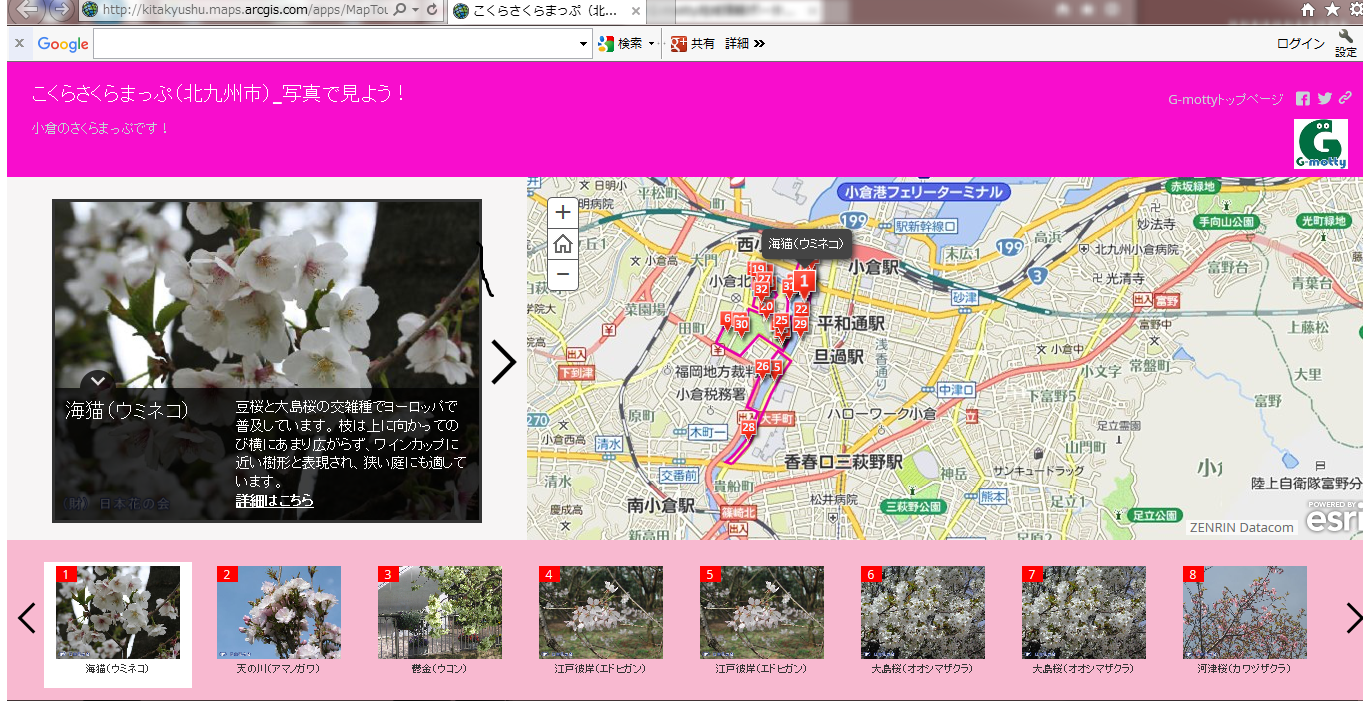
Task: Select thumbnail 8 河津桜(カワヅザクラ)
Action: (x=1244, y=620)
